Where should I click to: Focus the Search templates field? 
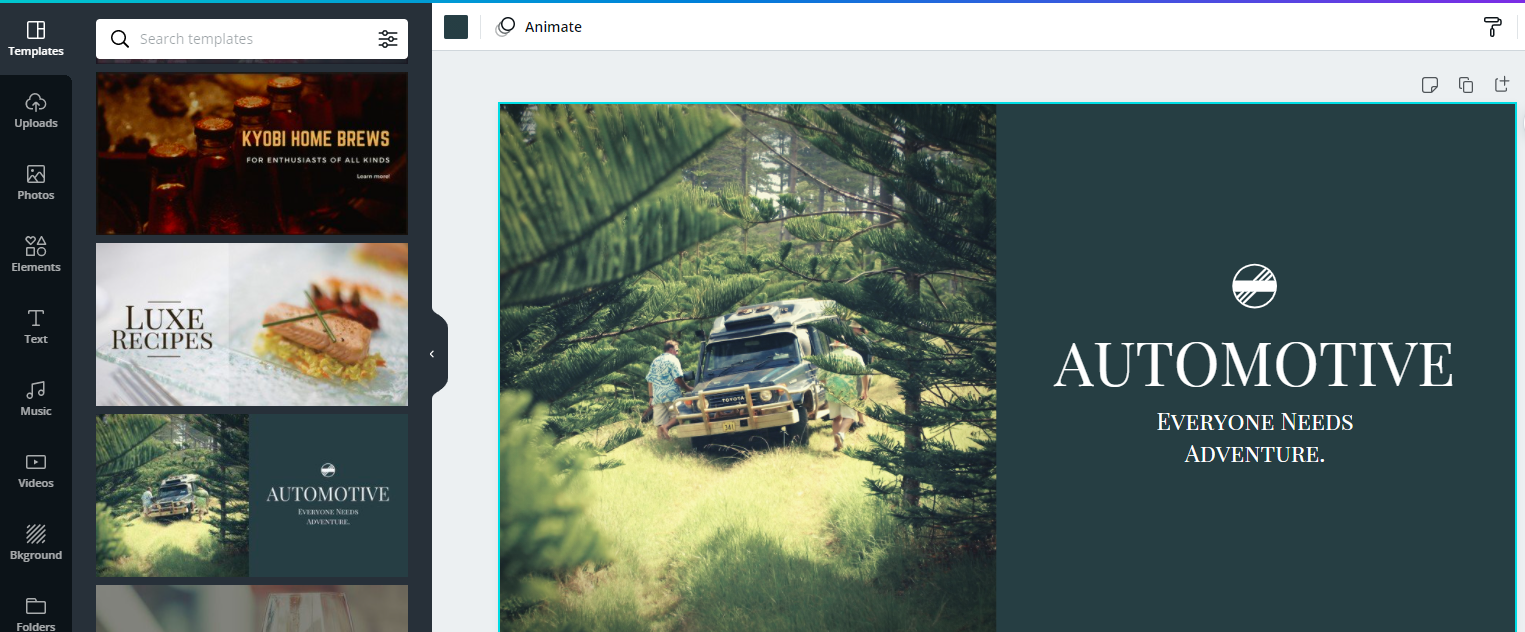point(252,39)
